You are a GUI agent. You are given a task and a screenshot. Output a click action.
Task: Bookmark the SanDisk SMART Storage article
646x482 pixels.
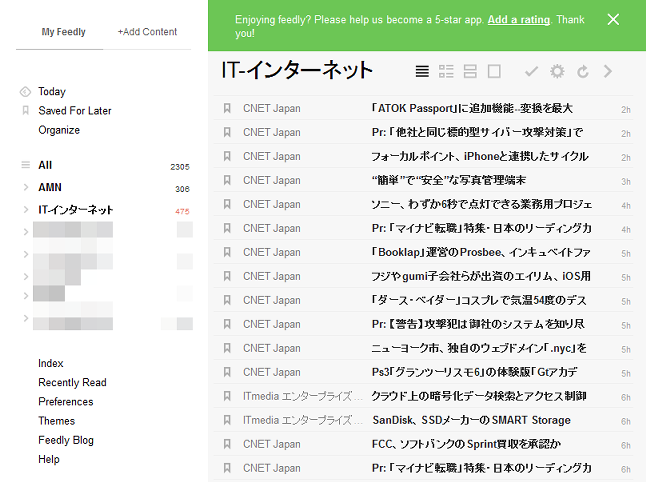[x=227, y=420]
